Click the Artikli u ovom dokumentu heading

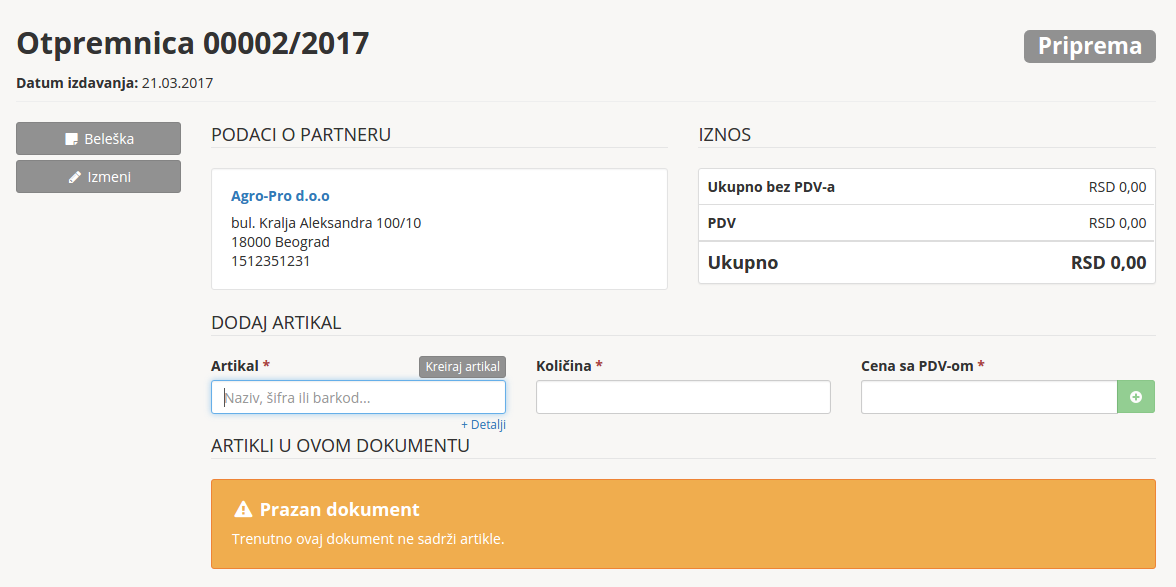click(340, 445)
